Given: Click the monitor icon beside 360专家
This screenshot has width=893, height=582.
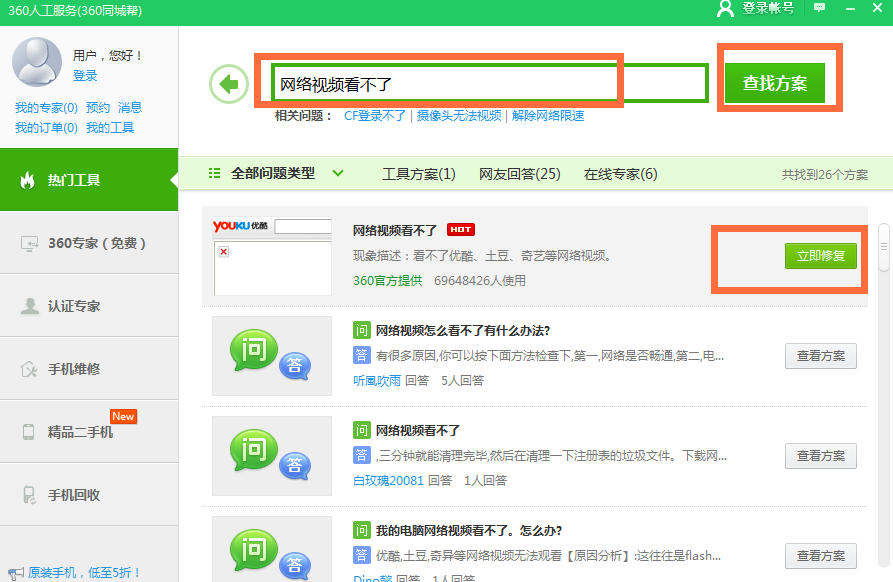Looking at the screenshot, I should pyautogui.click(x=29, y=243).
